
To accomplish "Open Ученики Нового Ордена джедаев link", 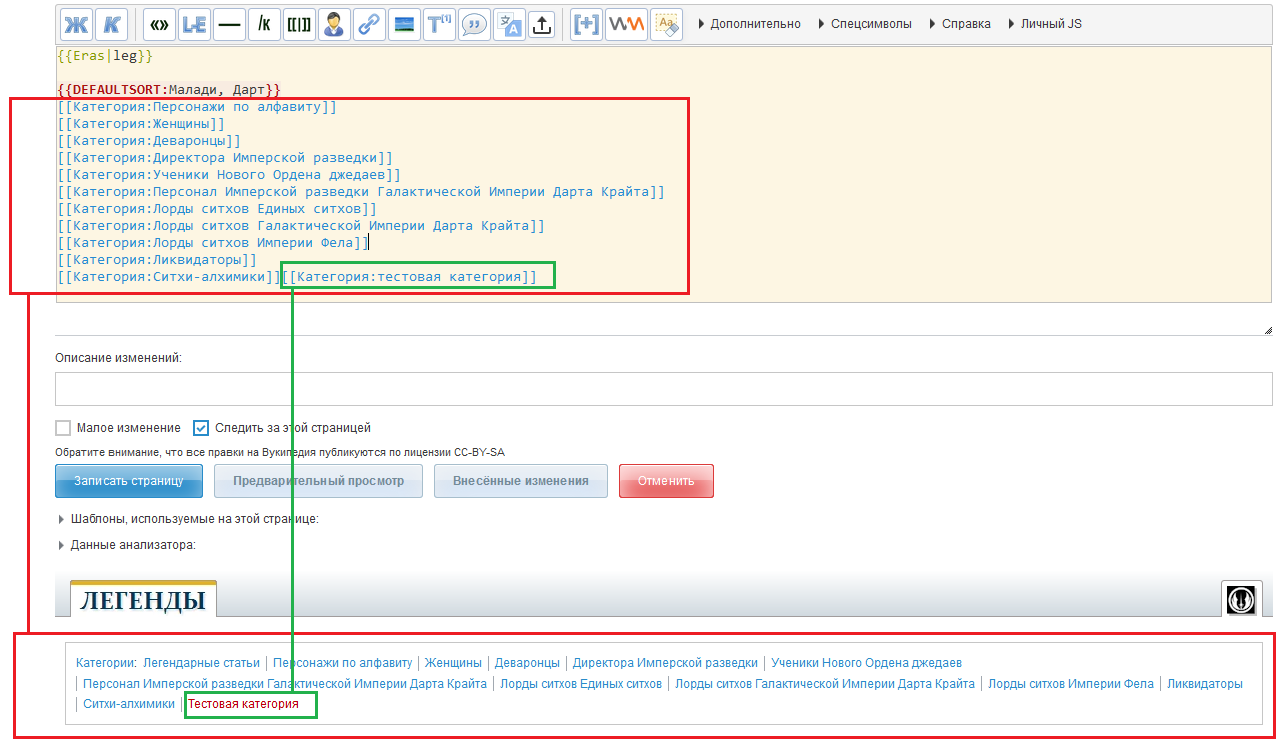I will tap(866, 662).
